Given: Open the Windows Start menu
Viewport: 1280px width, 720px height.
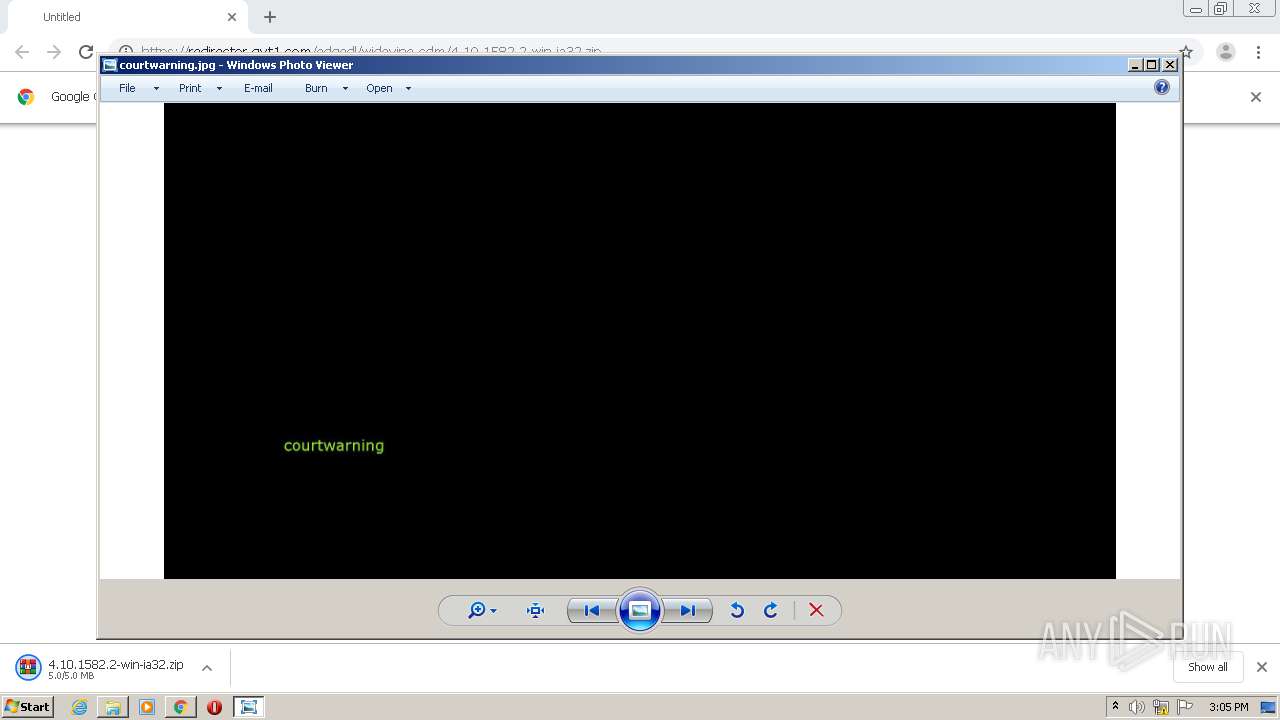Looking at the screenshot, I should tap(28, 706).
